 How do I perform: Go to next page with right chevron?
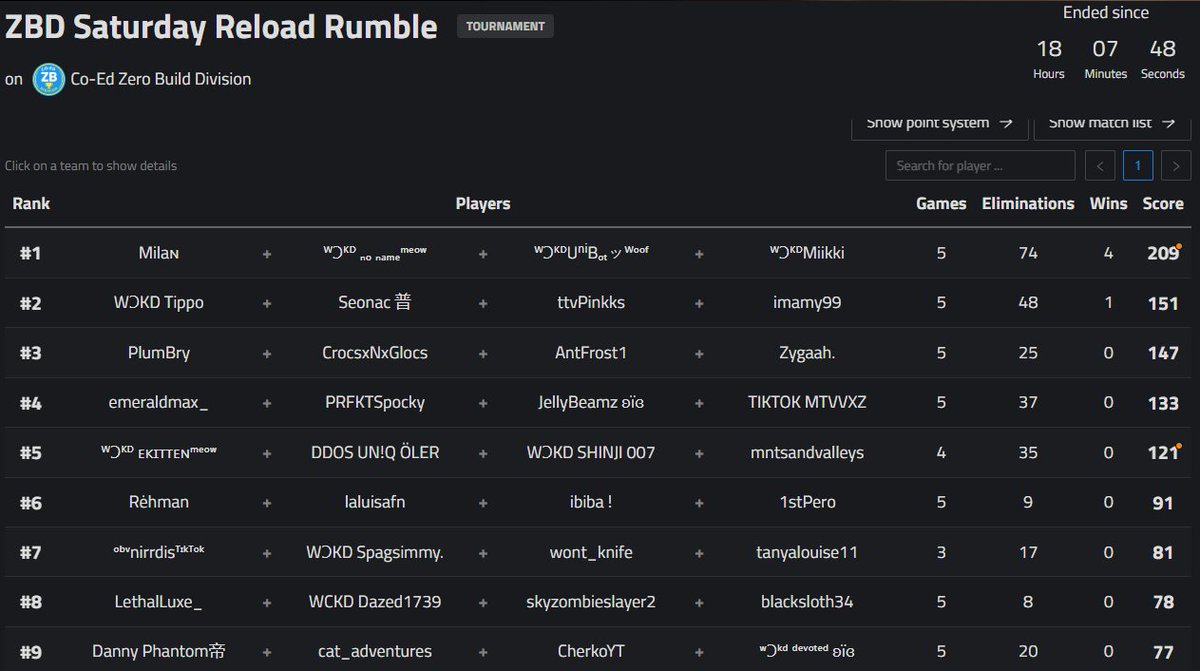coord(1176,165)
